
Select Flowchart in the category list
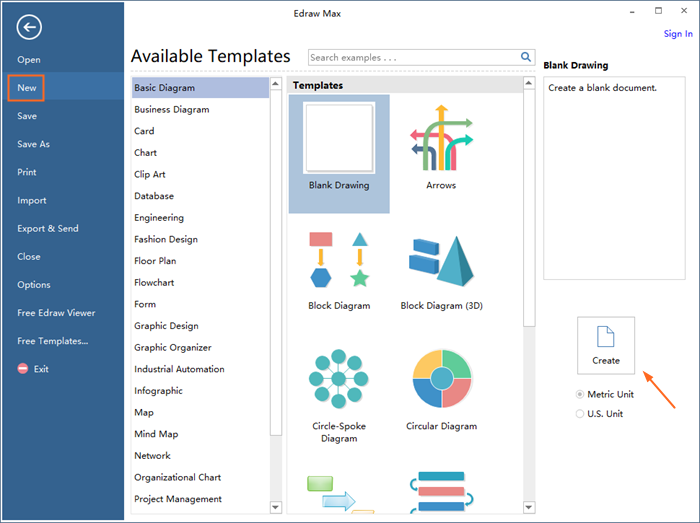(x=156, y=283)
